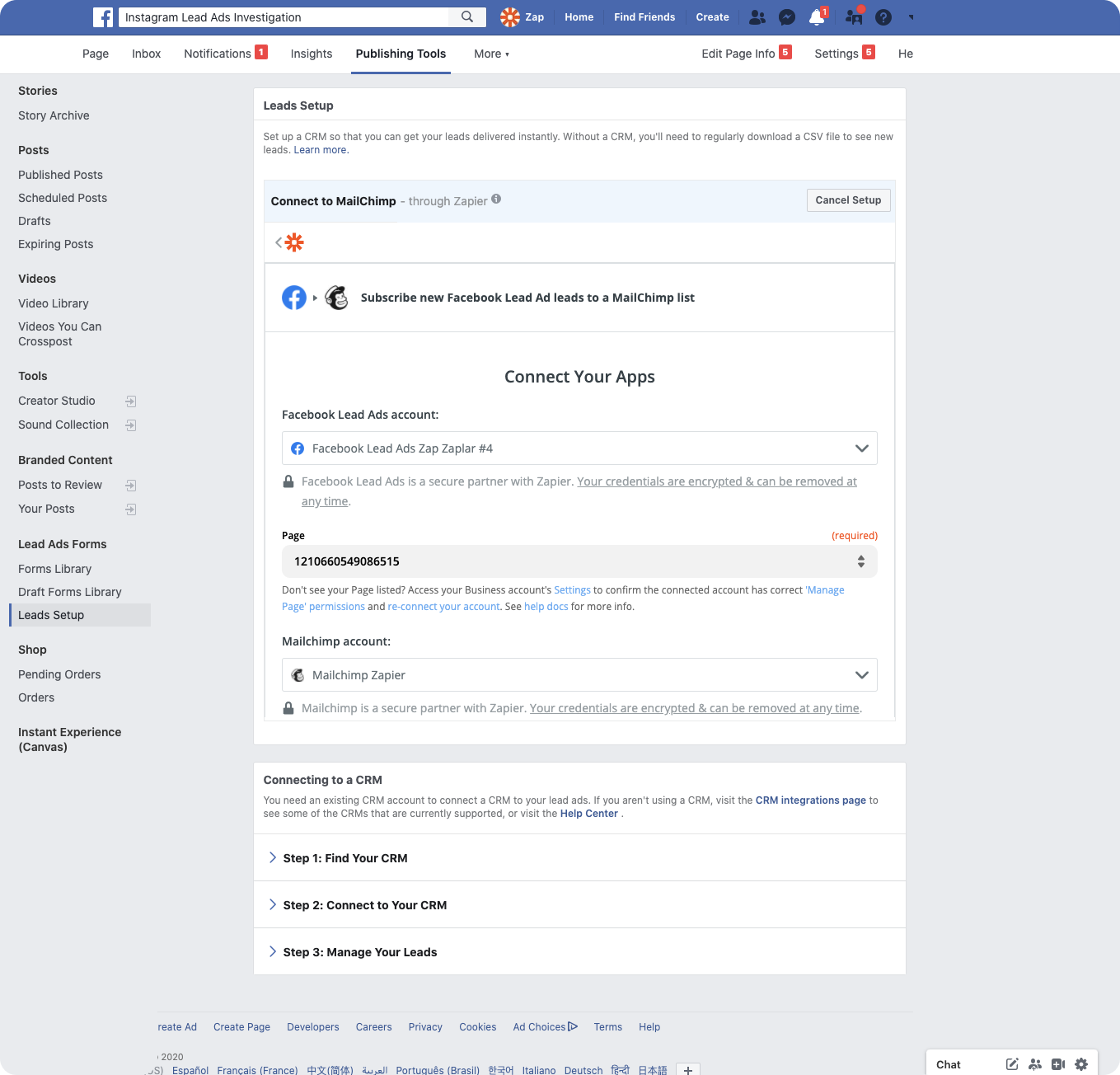The height and width of the screenshot is (1075, 1120).
Task: Switch language to Español
Action: (190, 1070)
